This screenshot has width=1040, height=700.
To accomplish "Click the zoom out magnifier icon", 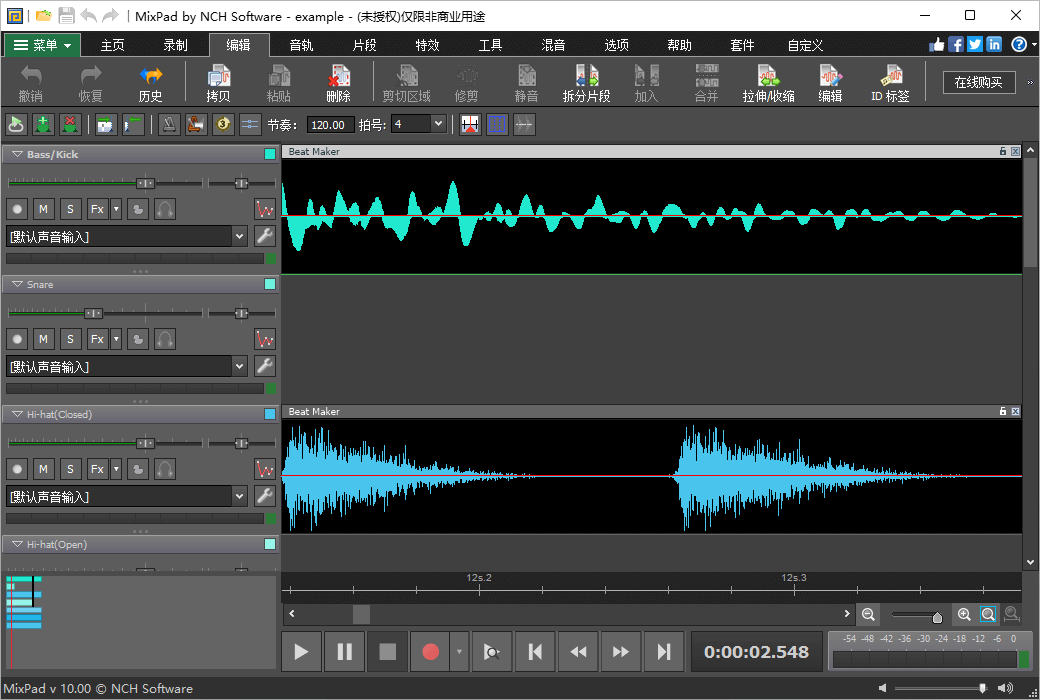I will 868,614.
